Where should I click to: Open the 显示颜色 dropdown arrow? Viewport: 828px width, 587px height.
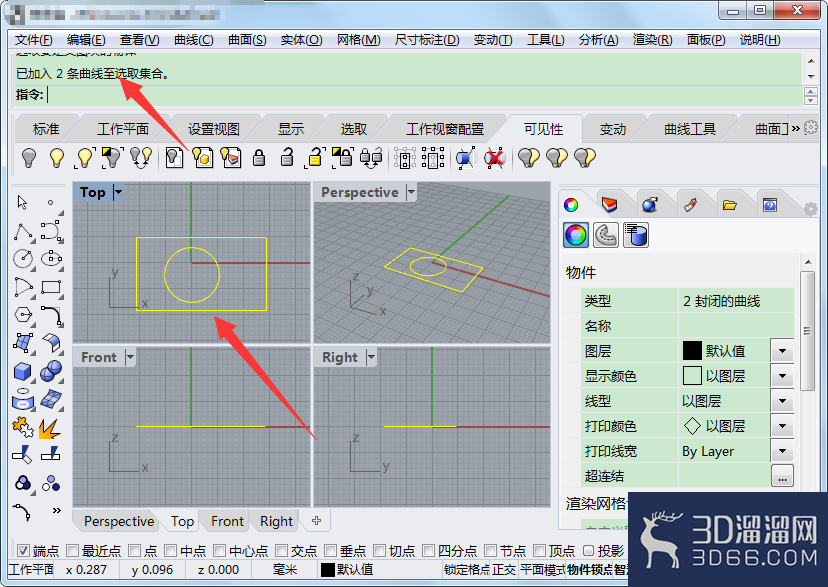pyautogui.click(x=782, y=376)
